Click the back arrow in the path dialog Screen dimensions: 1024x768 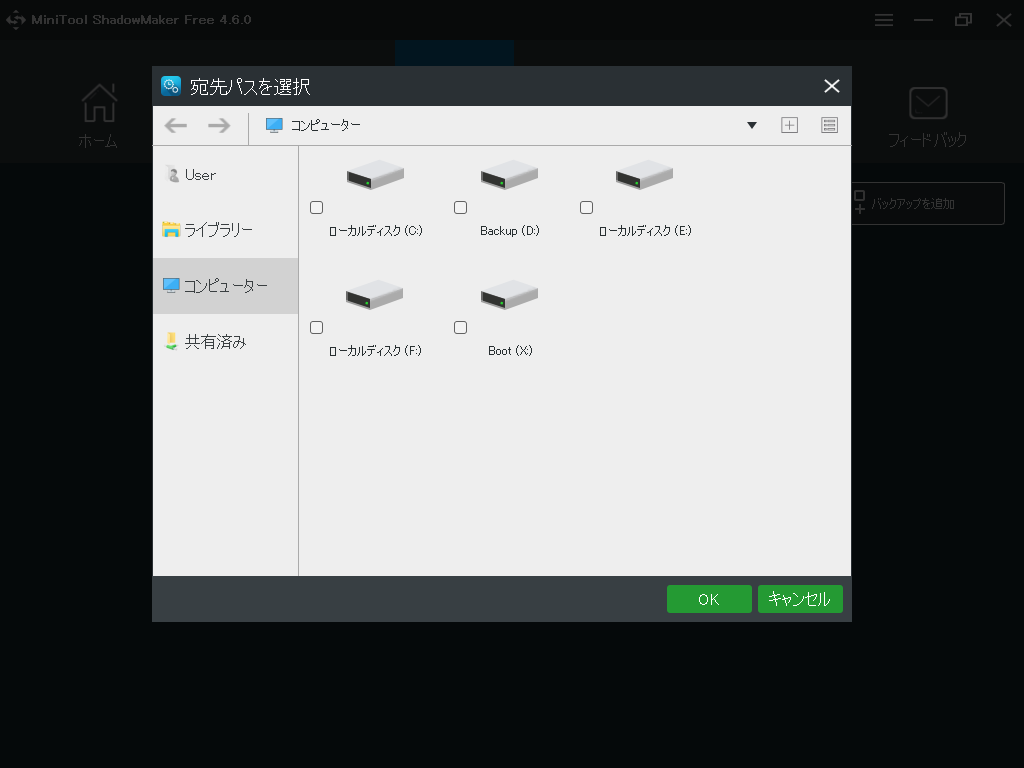[x=176, y=125]
